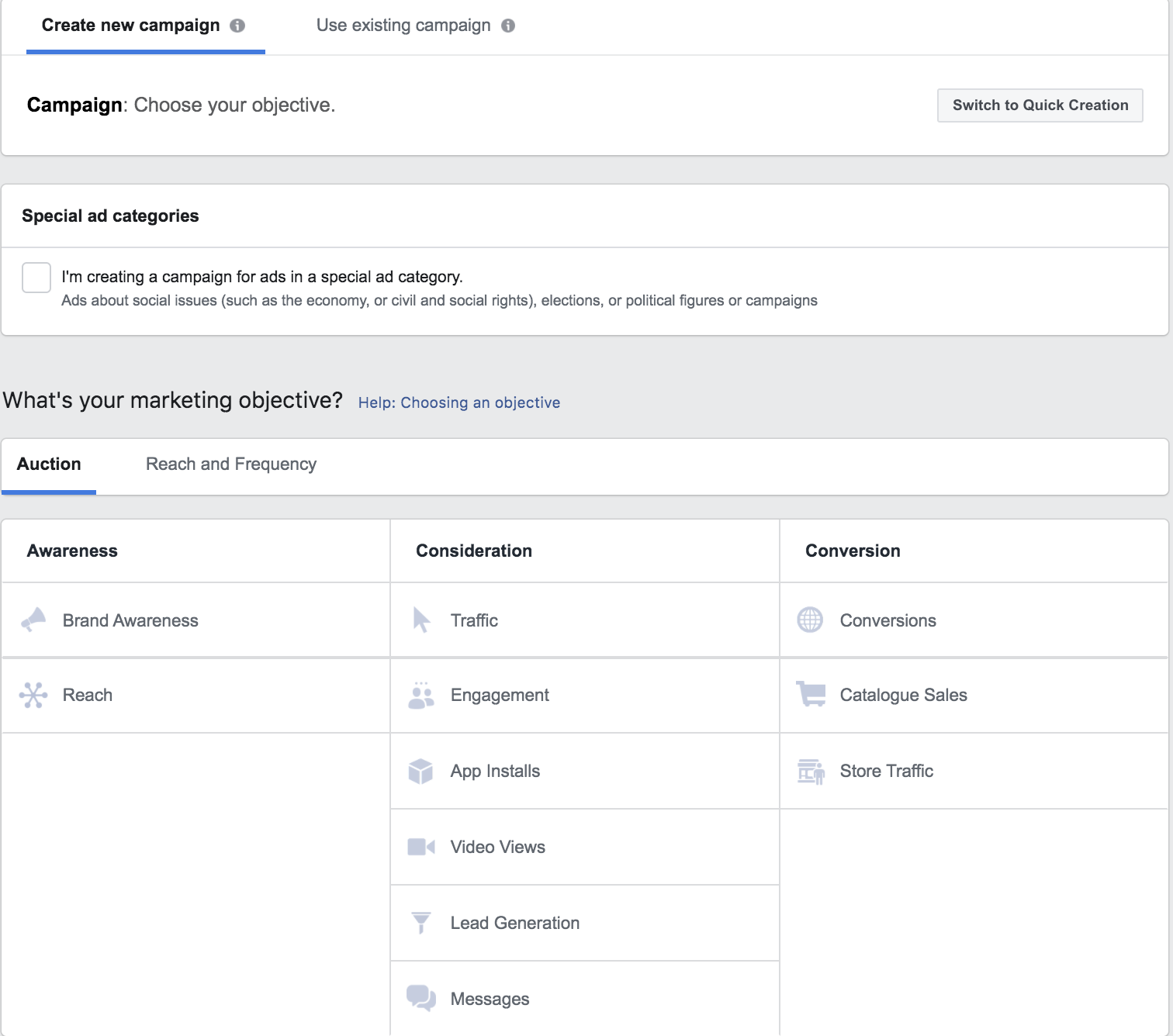Click info icon beside Create new campaign
Screen dimensions: 1173x1036
tap(237, 26)
